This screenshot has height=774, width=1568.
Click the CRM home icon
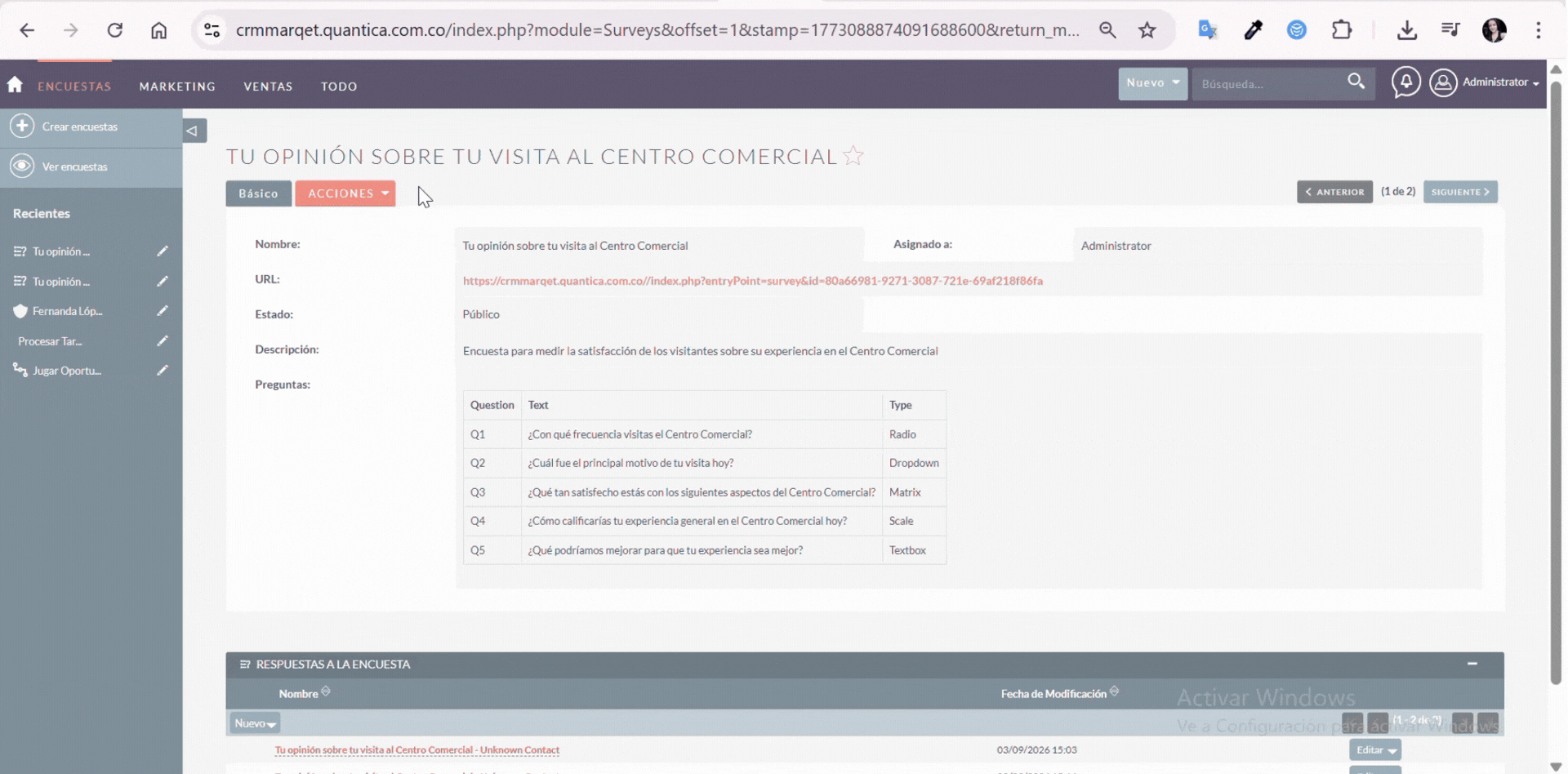(x=15, y=85)
